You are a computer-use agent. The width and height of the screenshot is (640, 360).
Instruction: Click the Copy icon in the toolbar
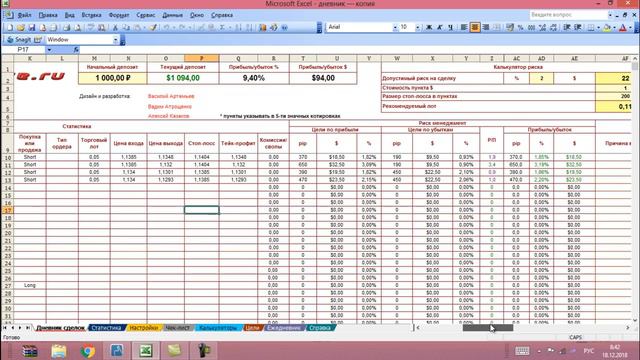tap(126, 27)
